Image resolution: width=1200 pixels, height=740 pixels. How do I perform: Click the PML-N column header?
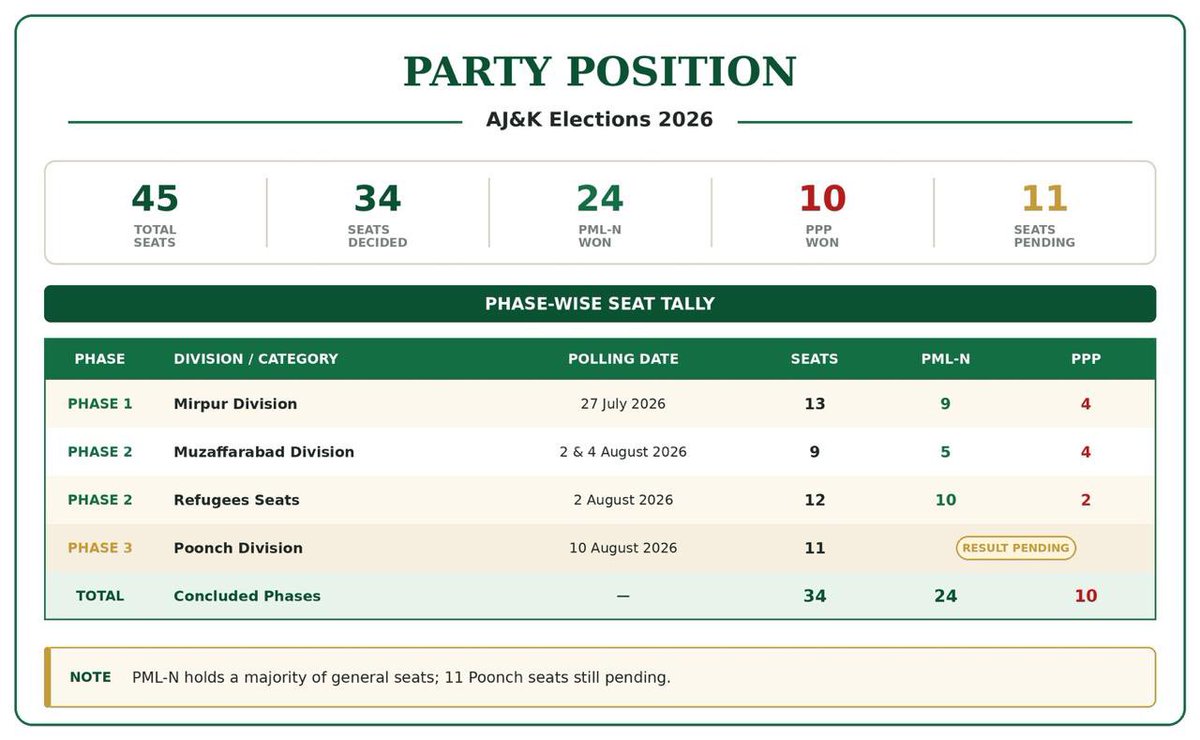(945, 359)
